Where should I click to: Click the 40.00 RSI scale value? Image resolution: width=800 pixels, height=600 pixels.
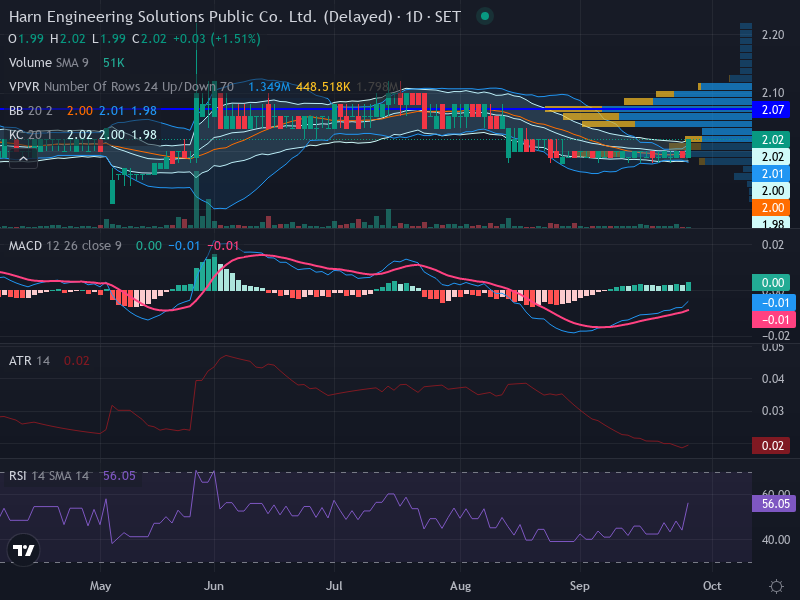776,540
